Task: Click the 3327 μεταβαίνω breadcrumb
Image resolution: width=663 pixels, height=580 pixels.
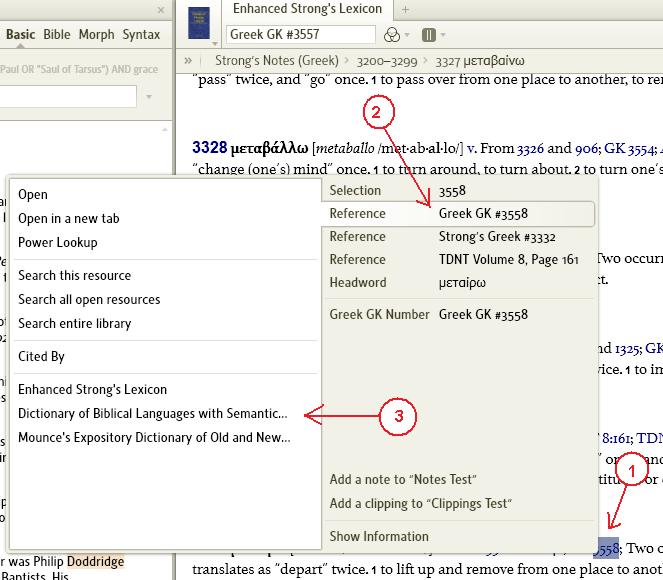Action: [480, 62]
